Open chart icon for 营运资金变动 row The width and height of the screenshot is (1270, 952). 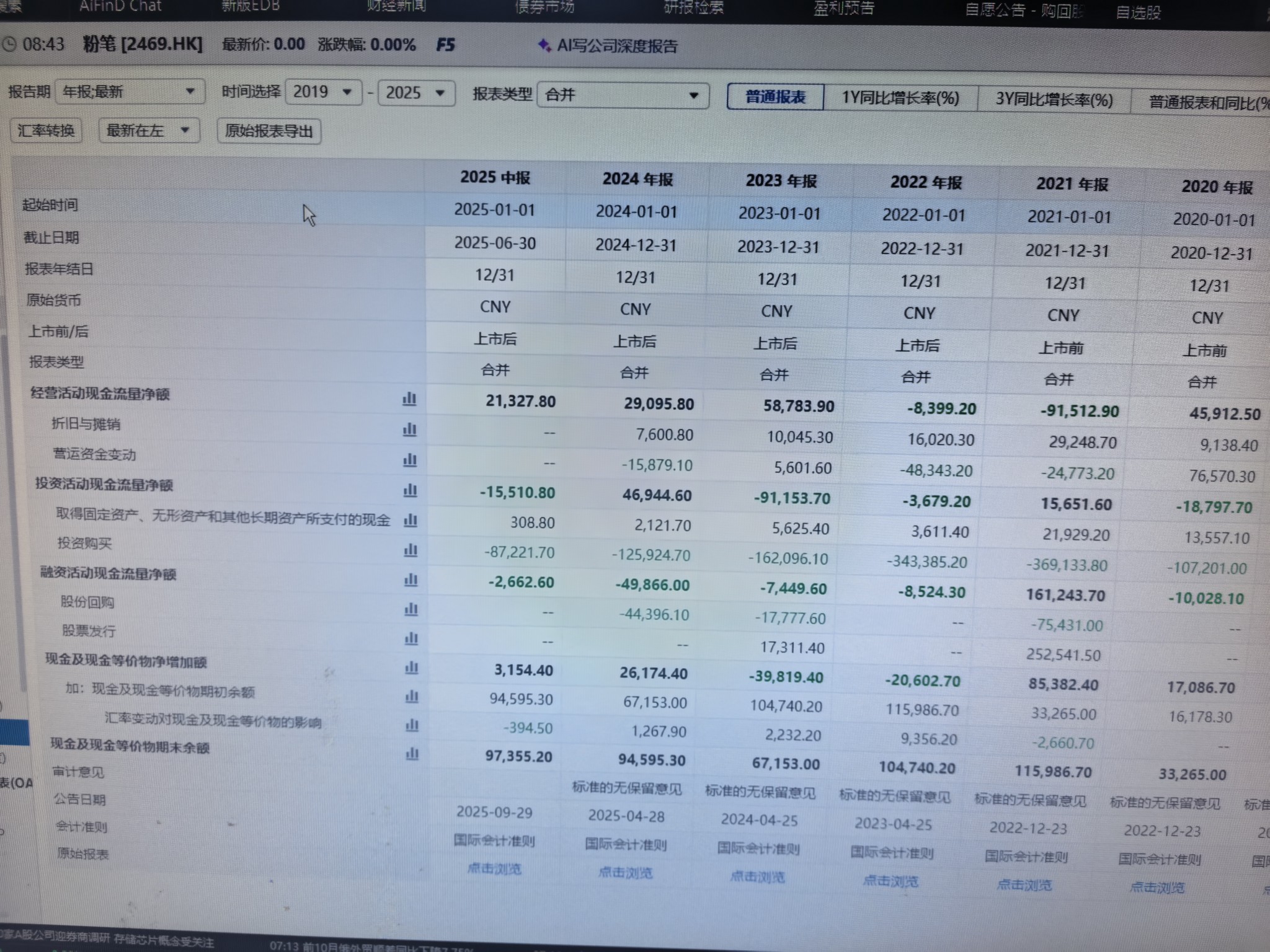point(409,460)
